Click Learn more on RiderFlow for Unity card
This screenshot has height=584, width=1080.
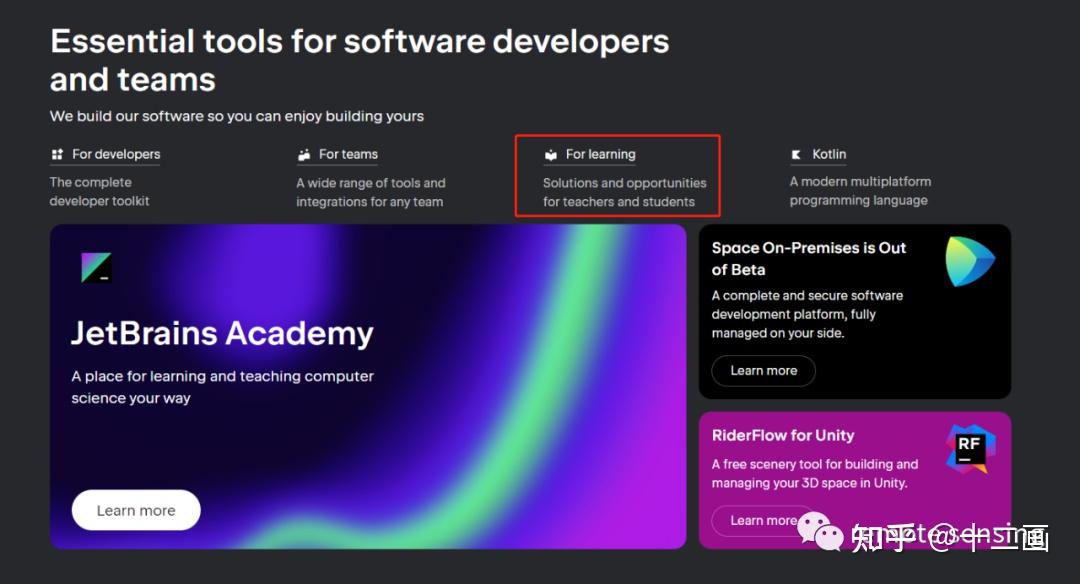point(763,520)
